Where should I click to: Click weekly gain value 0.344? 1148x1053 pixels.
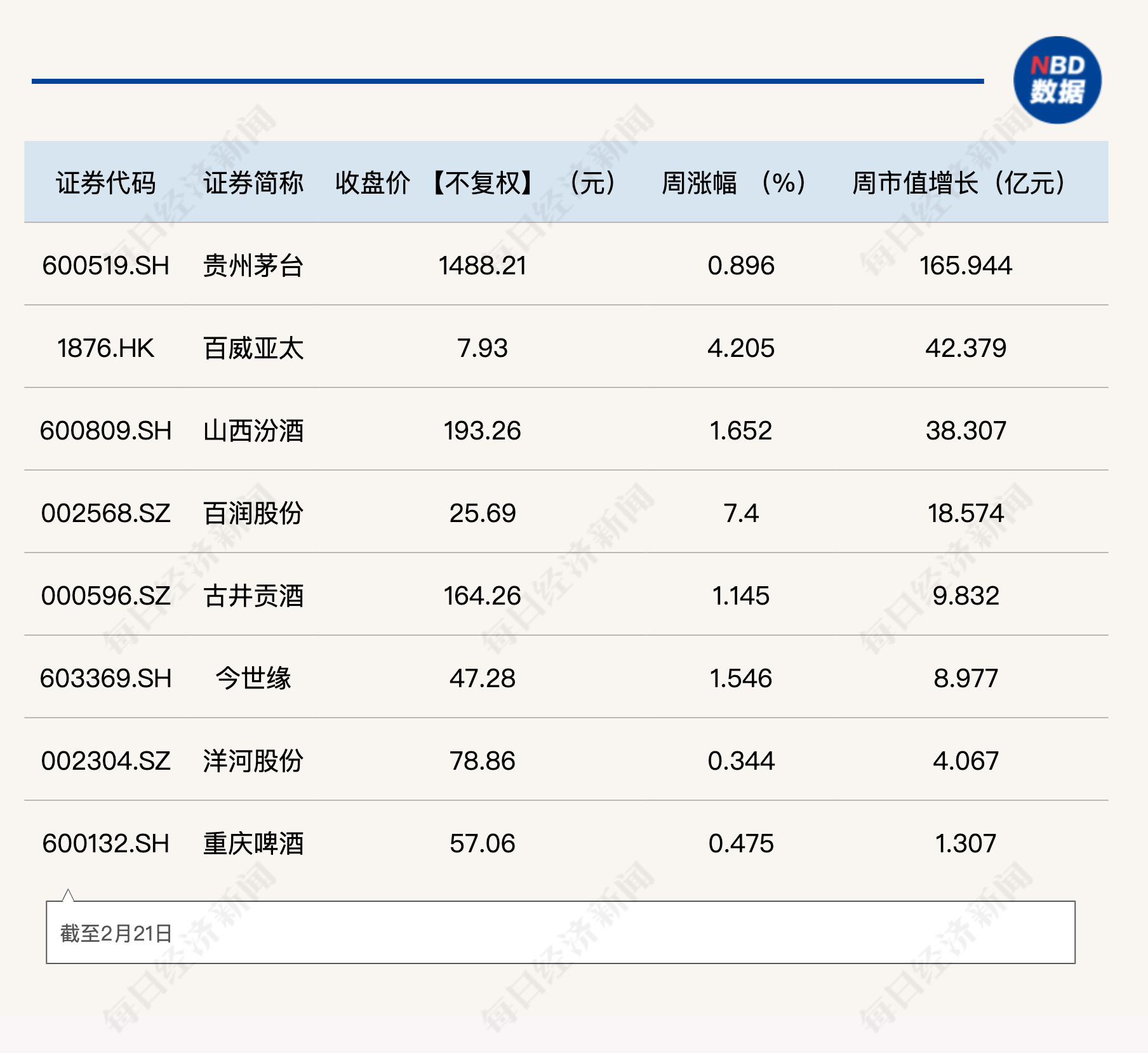coord(741,761)
